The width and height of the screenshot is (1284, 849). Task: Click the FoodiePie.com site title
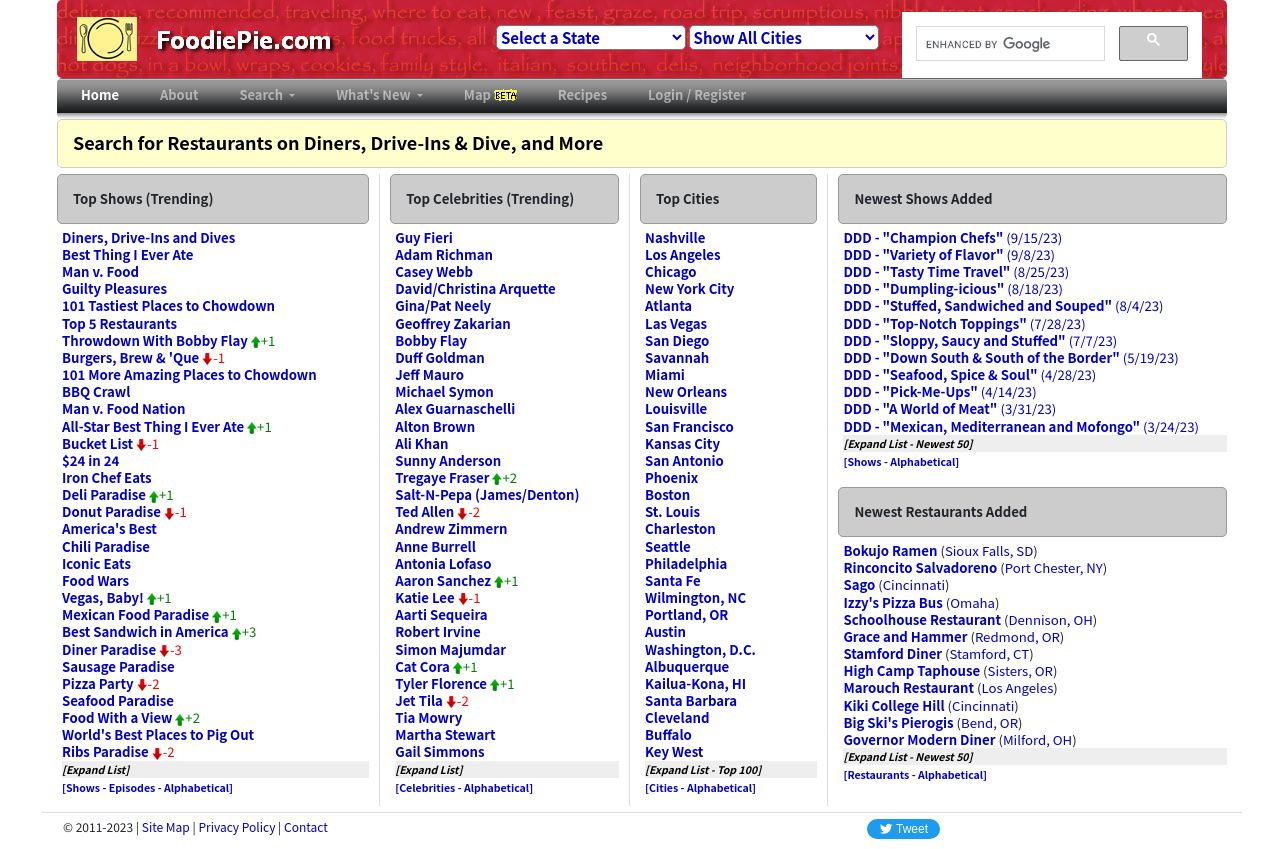point(244,41)
